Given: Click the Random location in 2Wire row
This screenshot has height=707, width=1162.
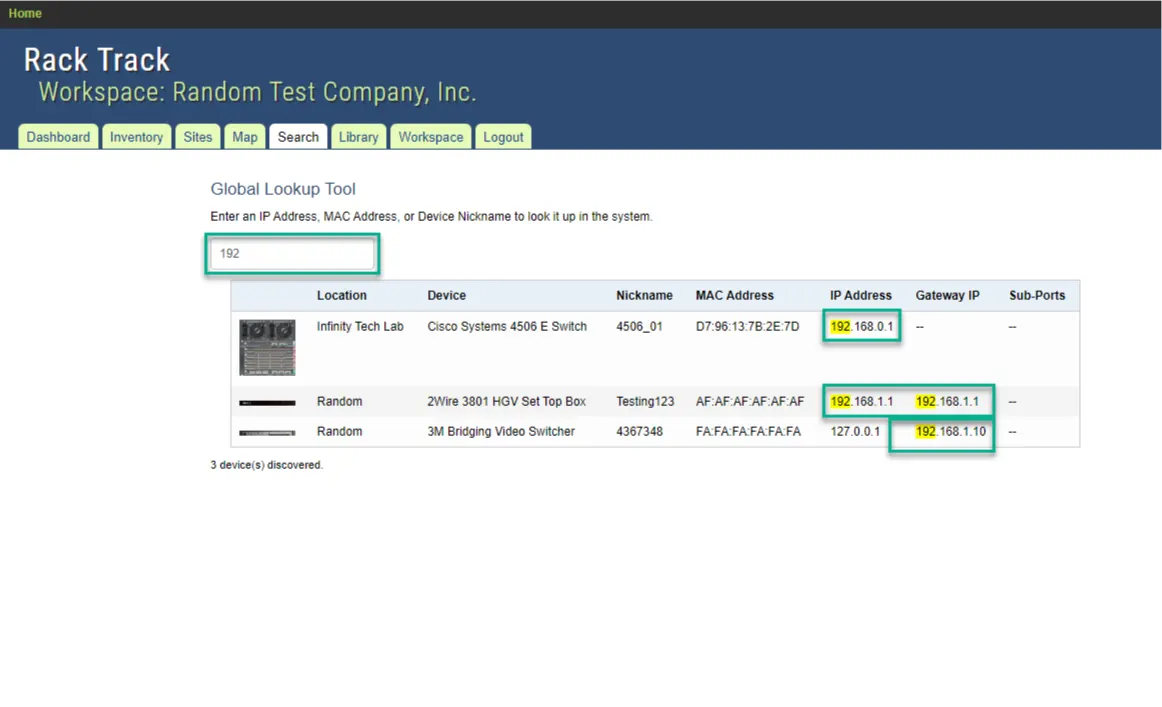Looking at the screenshot, I should (339, 401).
